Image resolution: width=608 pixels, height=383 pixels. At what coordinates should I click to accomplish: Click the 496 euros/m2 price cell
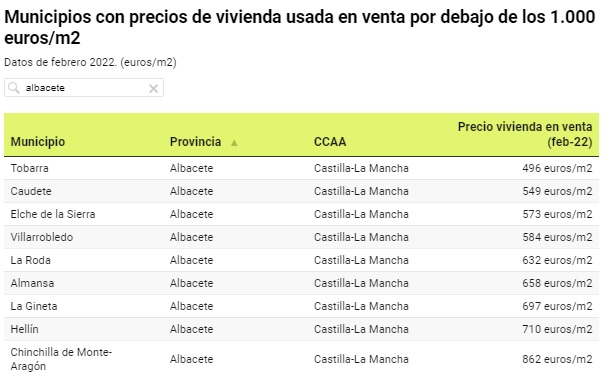[x=557, y=168]
